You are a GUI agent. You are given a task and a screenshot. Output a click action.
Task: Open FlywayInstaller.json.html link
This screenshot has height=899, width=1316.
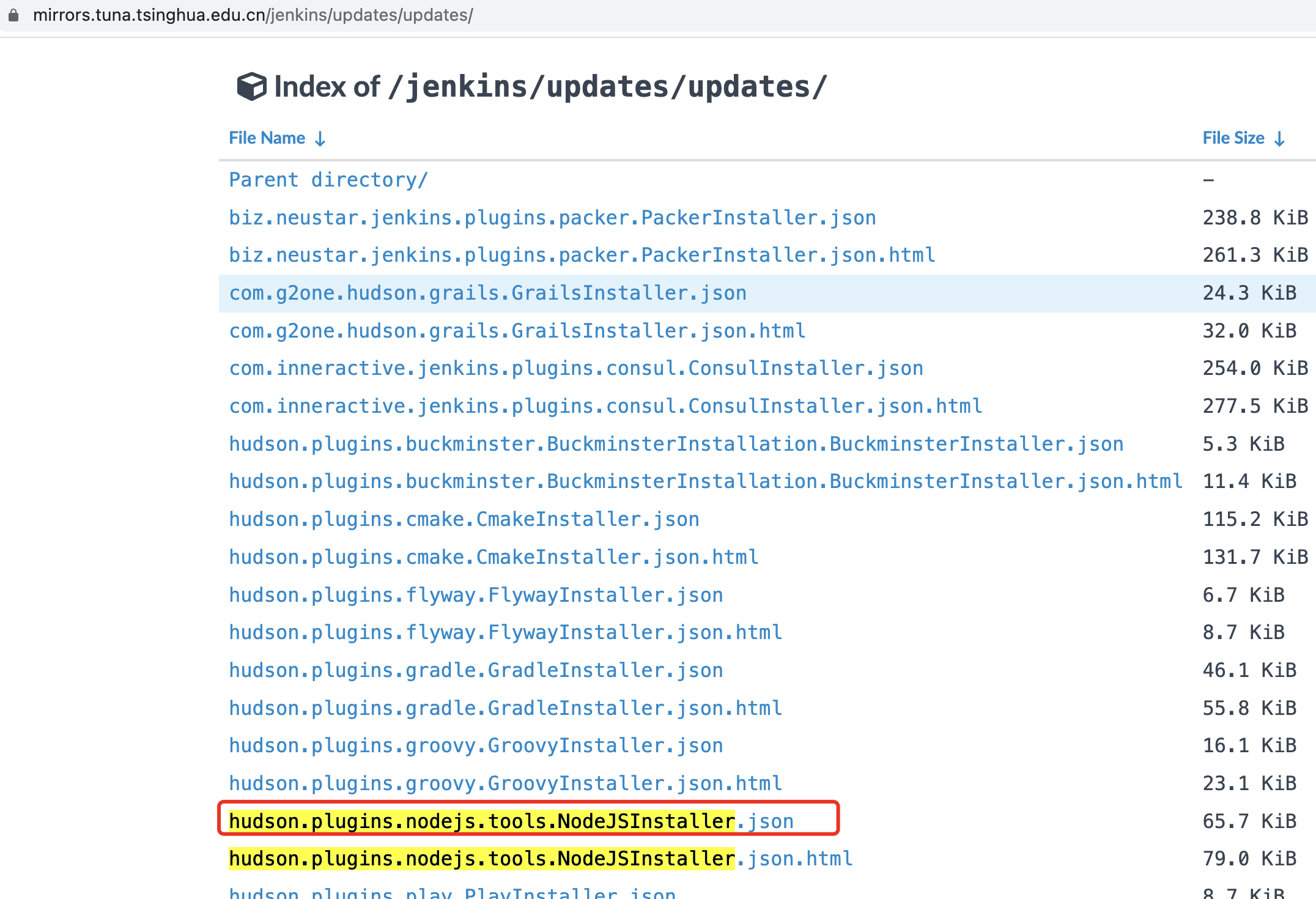coord(505,632)
